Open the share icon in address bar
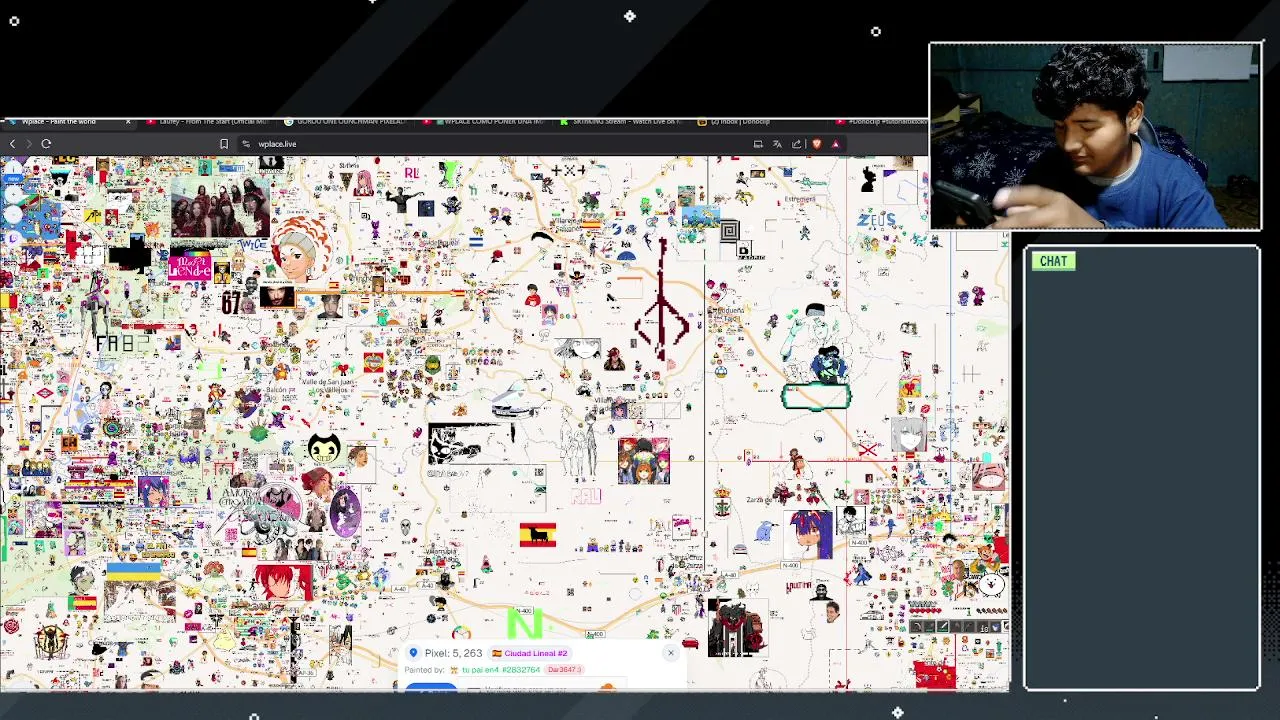 coord(797,144)
